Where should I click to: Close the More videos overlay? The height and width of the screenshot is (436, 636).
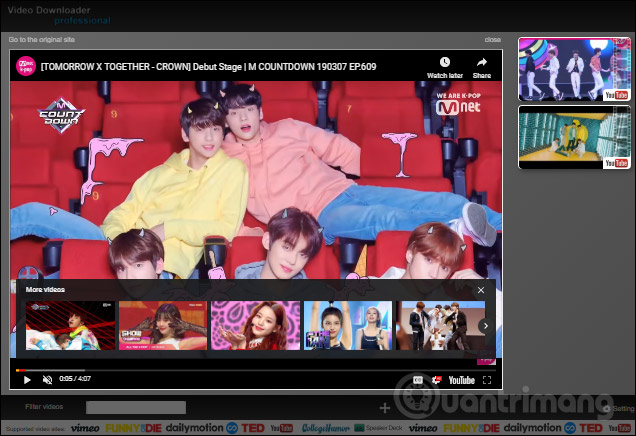coord(481,290)
